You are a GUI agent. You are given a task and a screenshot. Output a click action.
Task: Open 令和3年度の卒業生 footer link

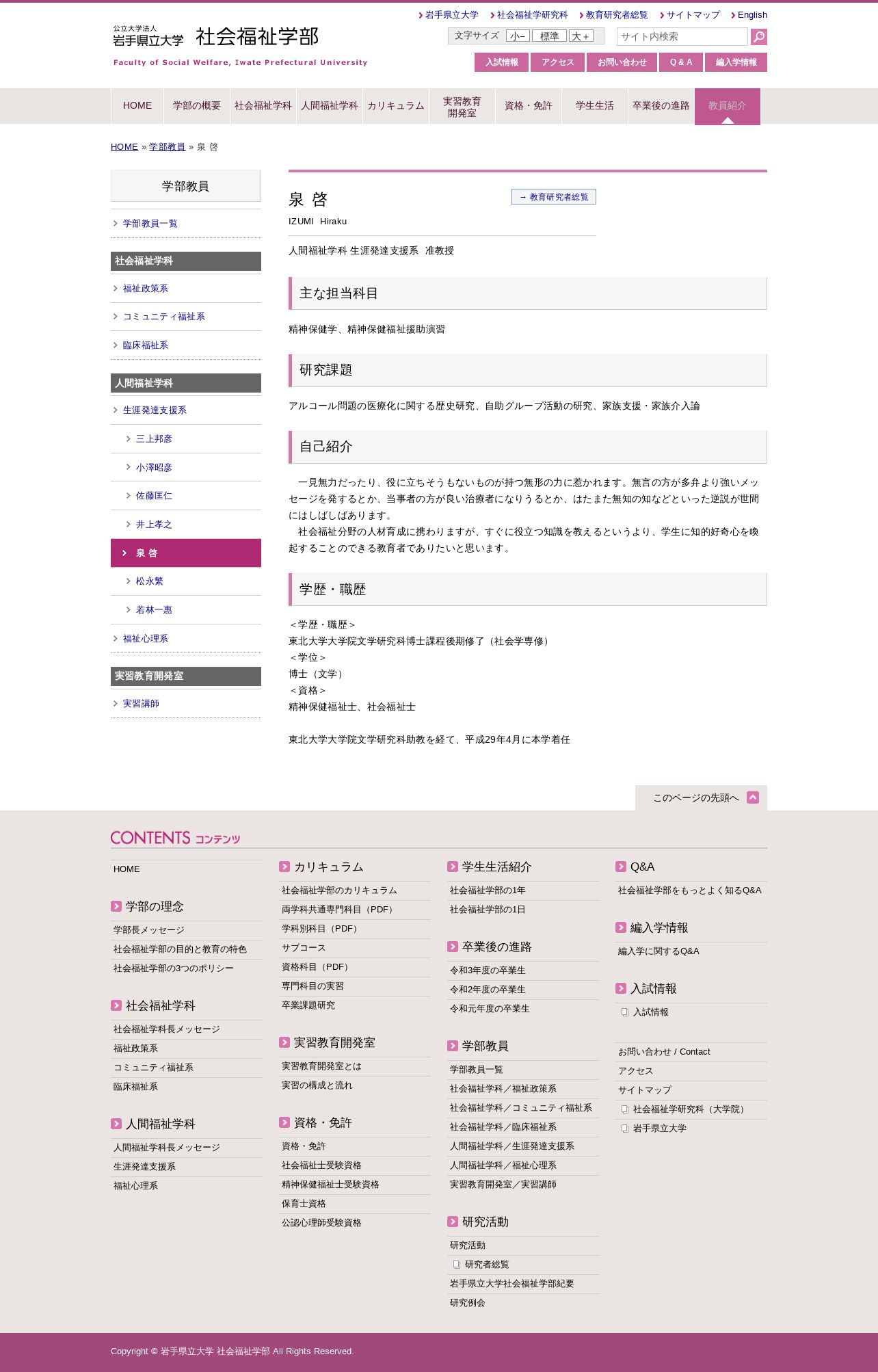point(488,971)
